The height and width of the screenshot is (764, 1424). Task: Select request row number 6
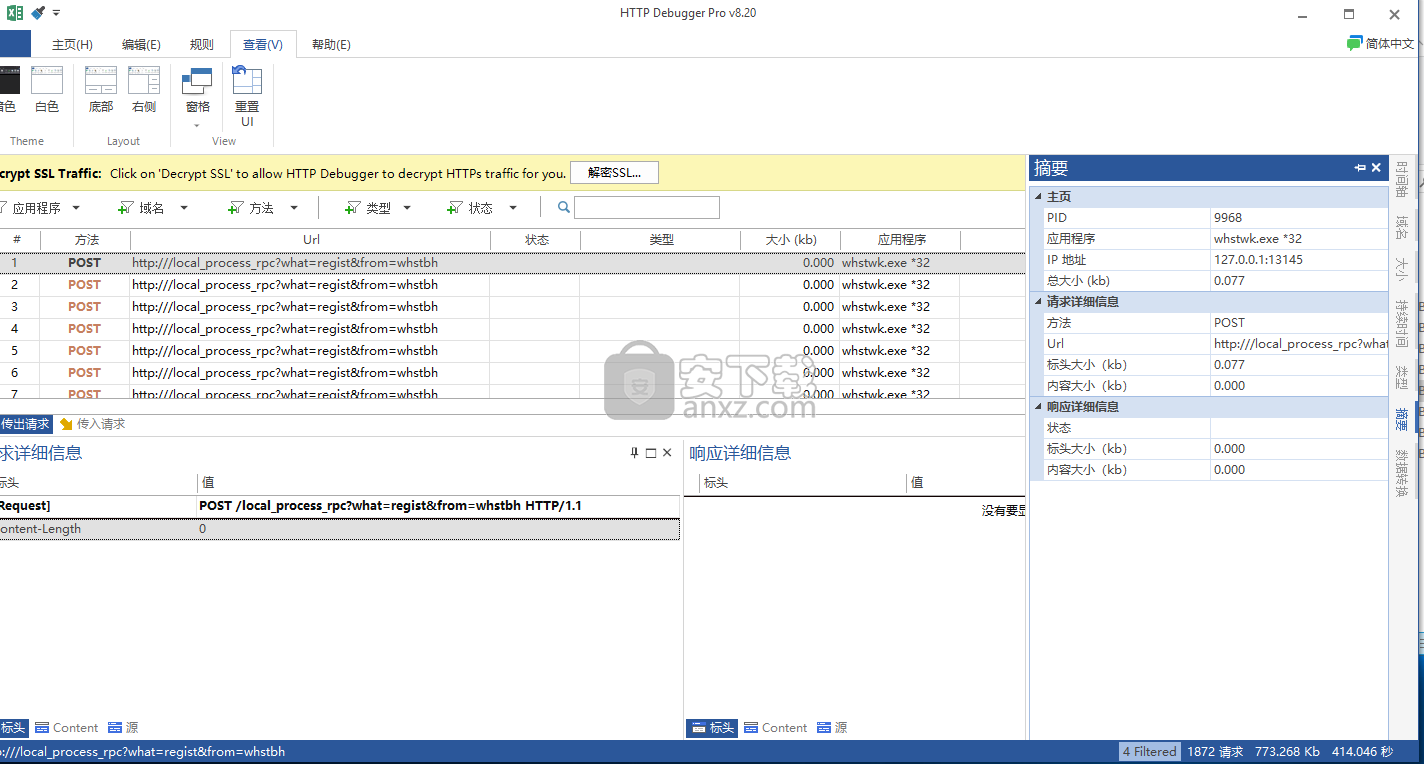(x=512, y=373)
